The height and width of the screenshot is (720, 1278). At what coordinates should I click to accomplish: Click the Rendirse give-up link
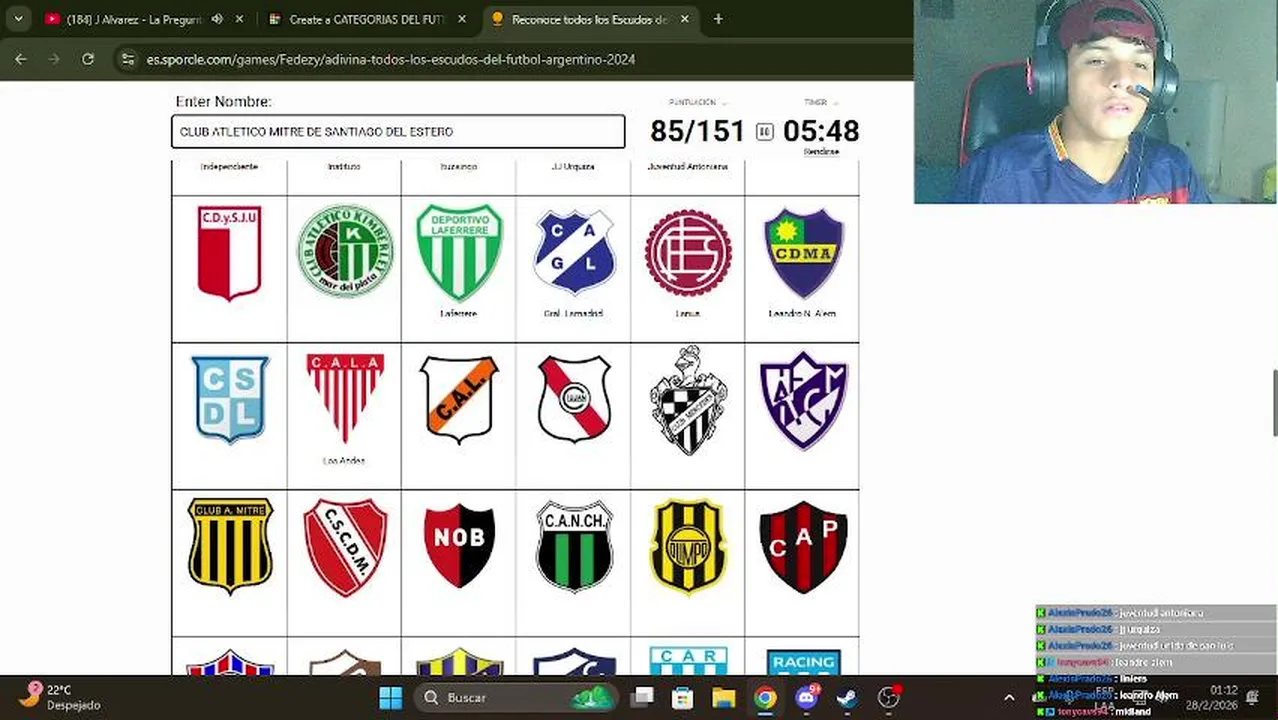821,152
